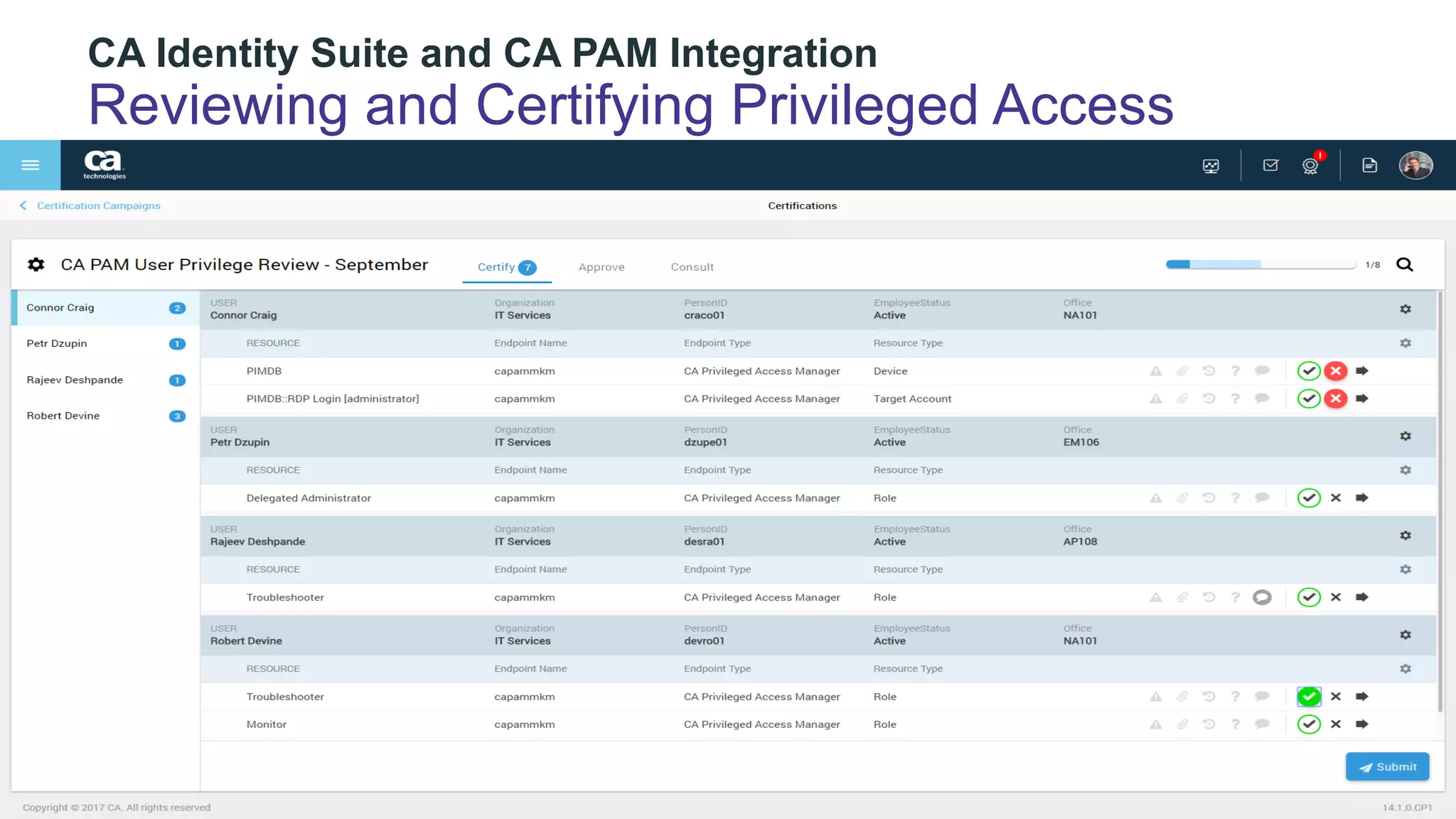Reject the PIMDB device access
Image resolution: width=1456 pixels, height=819 pixels.
coord(1336,371)
